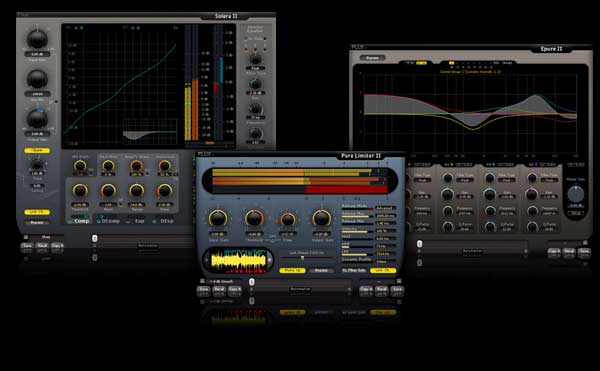Click Solera II Output Gain knob

tap(37, 119)
